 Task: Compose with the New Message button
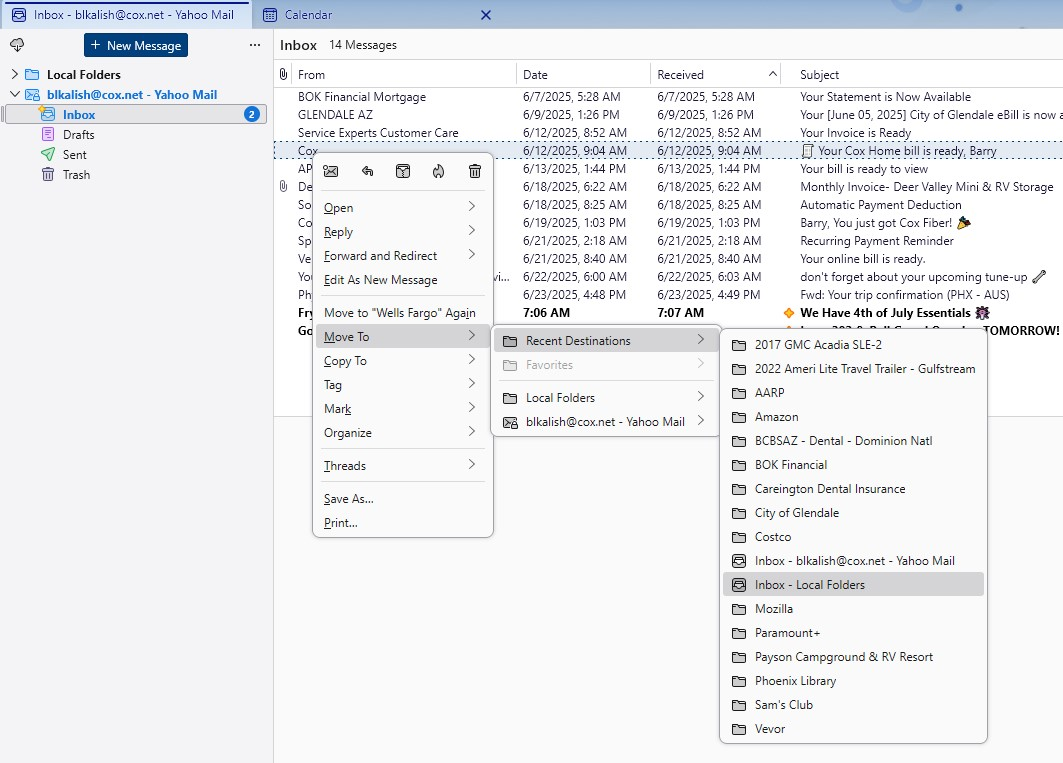pyautogui.click(x=136, y=45)
